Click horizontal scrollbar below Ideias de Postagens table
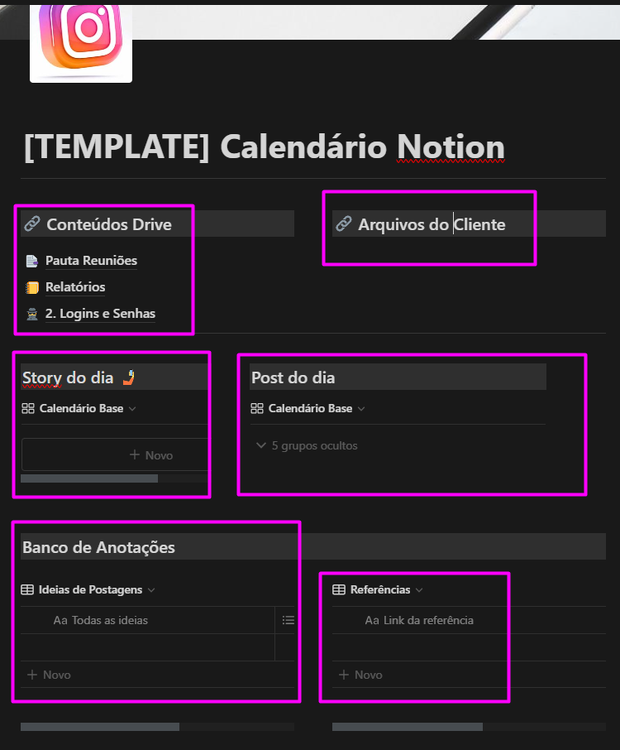This screenshot has width=620, height=750. (100, 726)
